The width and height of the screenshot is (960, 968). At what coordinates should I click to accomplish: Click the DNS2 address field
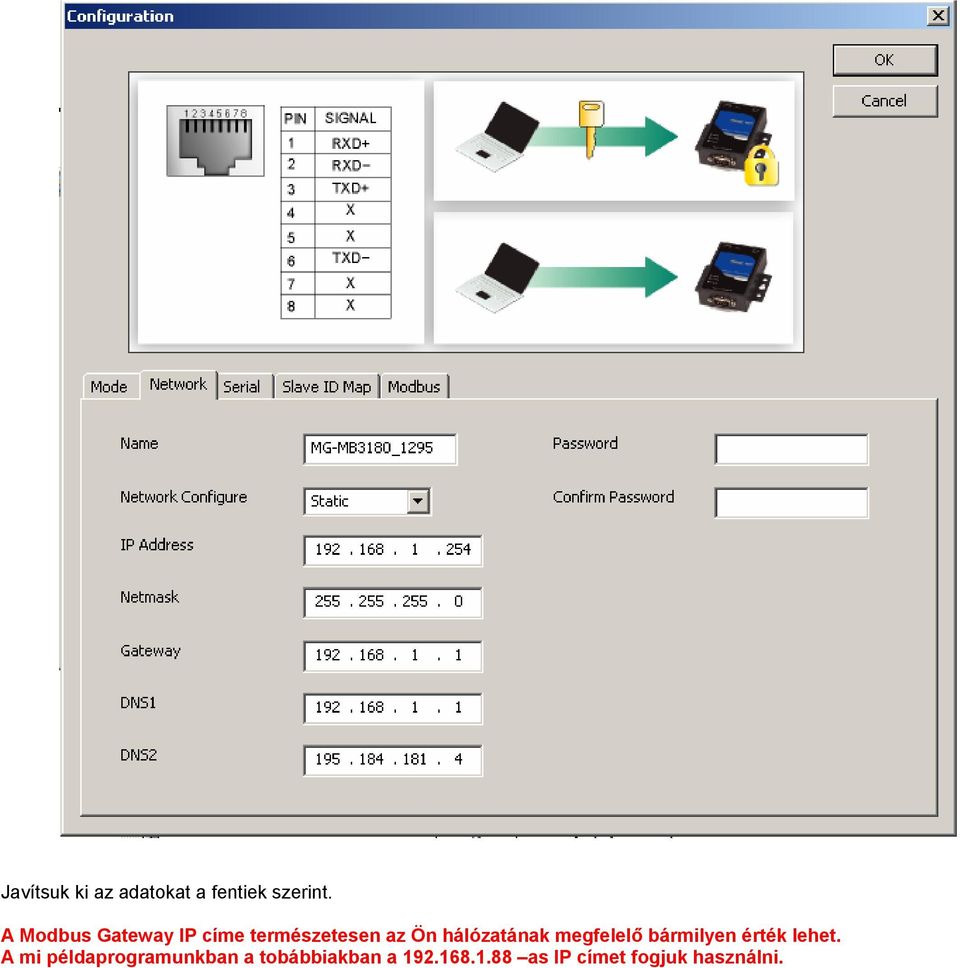pyautogui.click(x=393, y=759)
